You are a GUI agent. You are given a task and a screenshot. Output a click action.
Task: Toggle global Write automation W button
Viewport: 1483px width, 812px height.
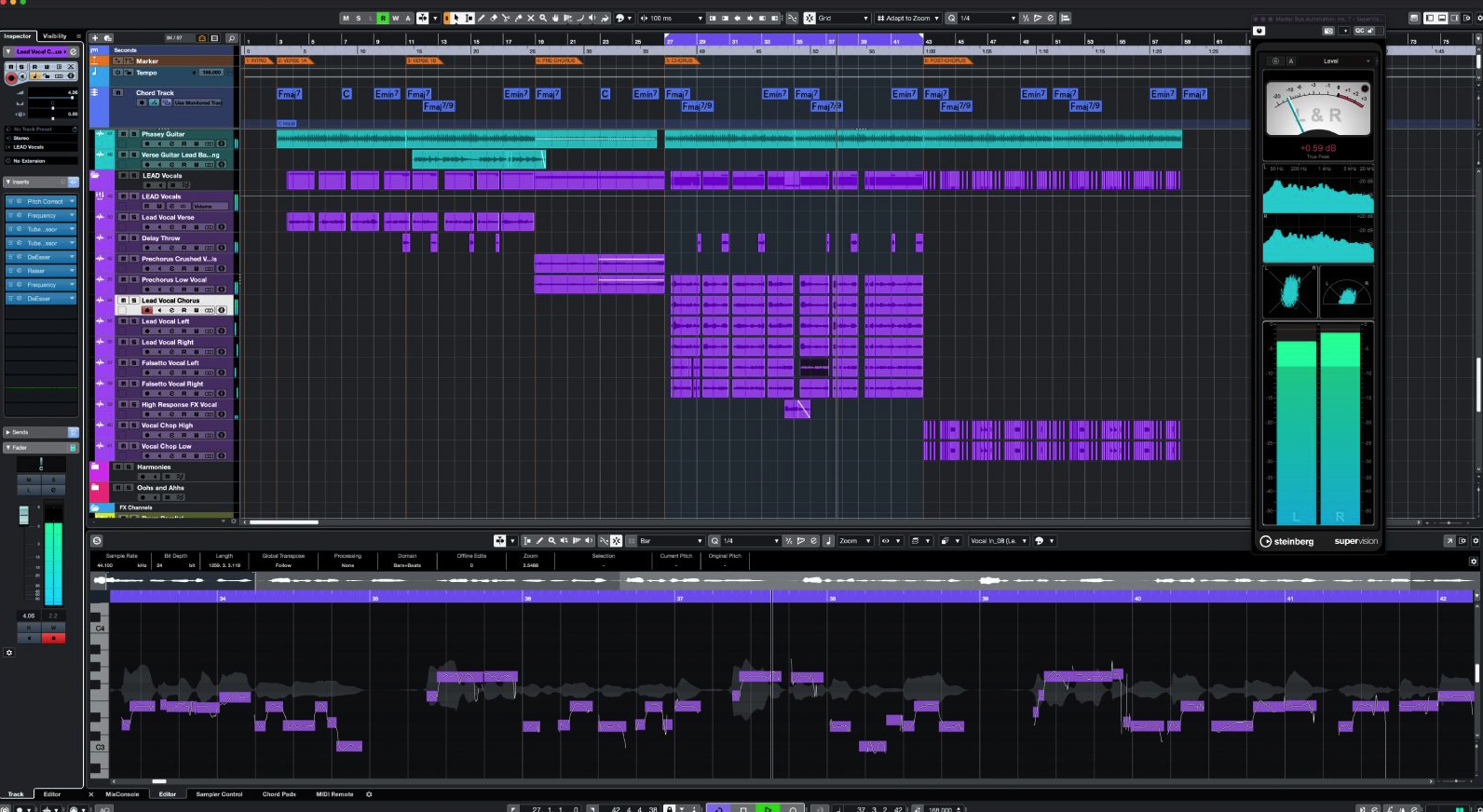click(x=395, y=18)
